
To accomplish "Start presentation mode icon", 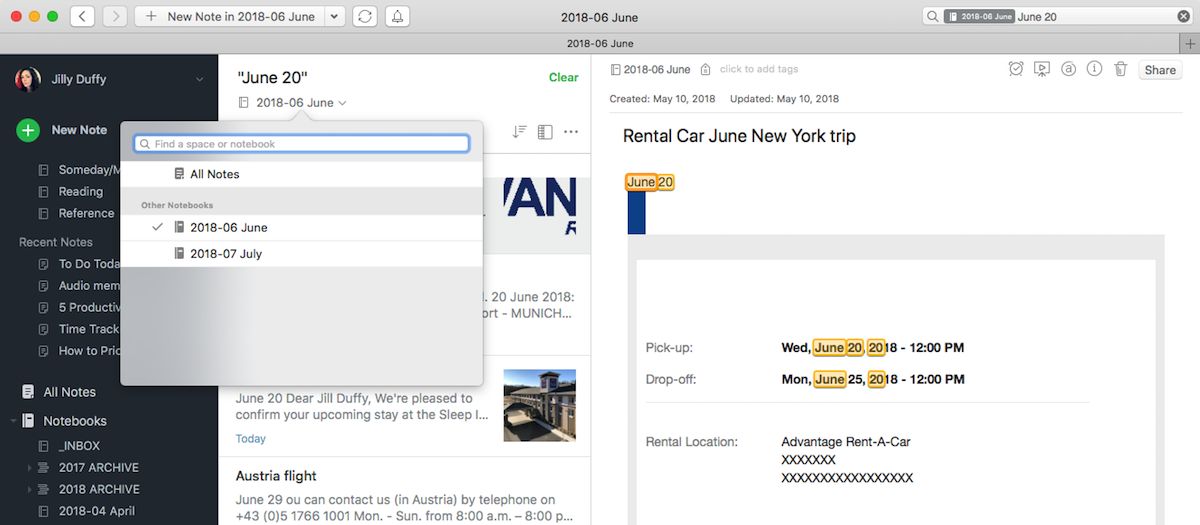I will click(1042, 69).
